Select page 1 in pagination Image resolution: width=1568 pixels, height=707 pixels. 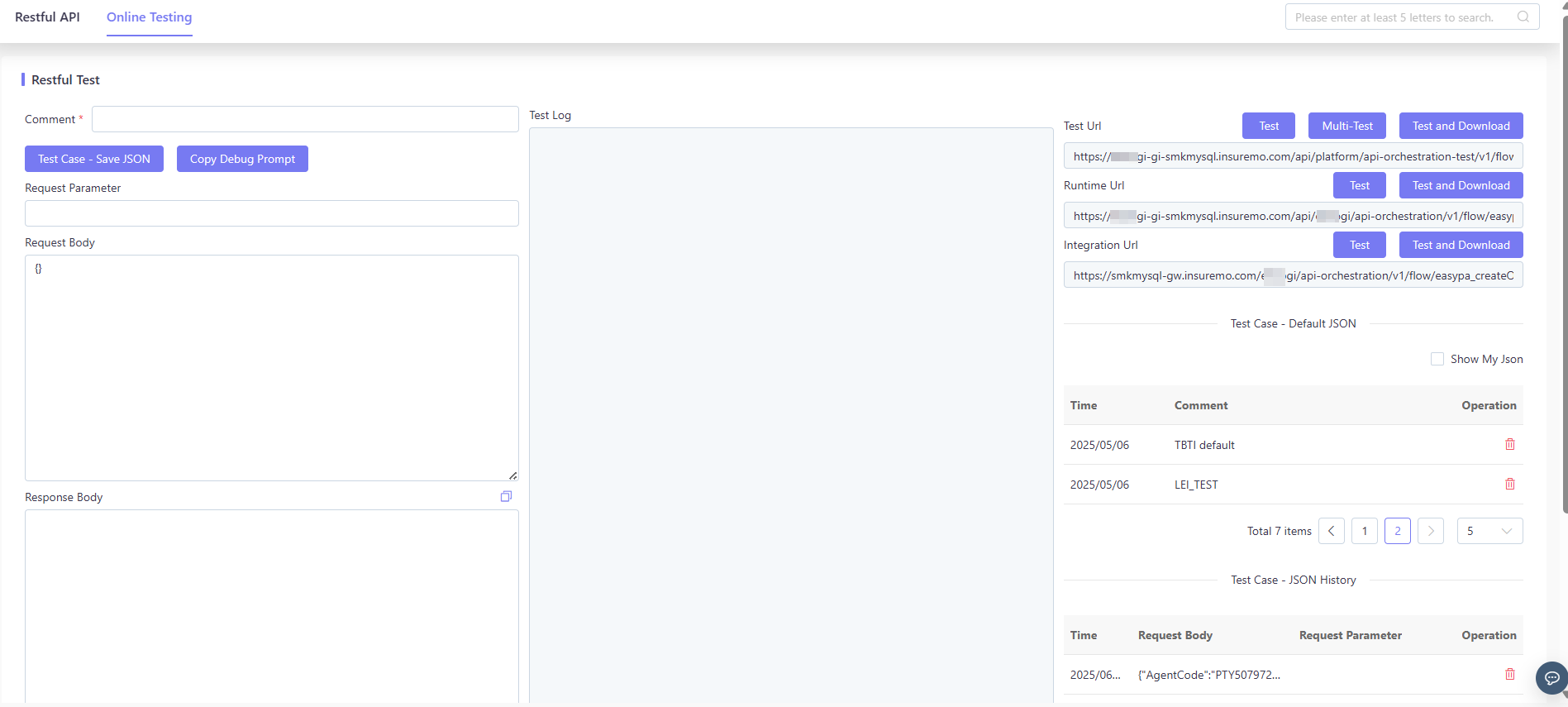coord(1365,531)
